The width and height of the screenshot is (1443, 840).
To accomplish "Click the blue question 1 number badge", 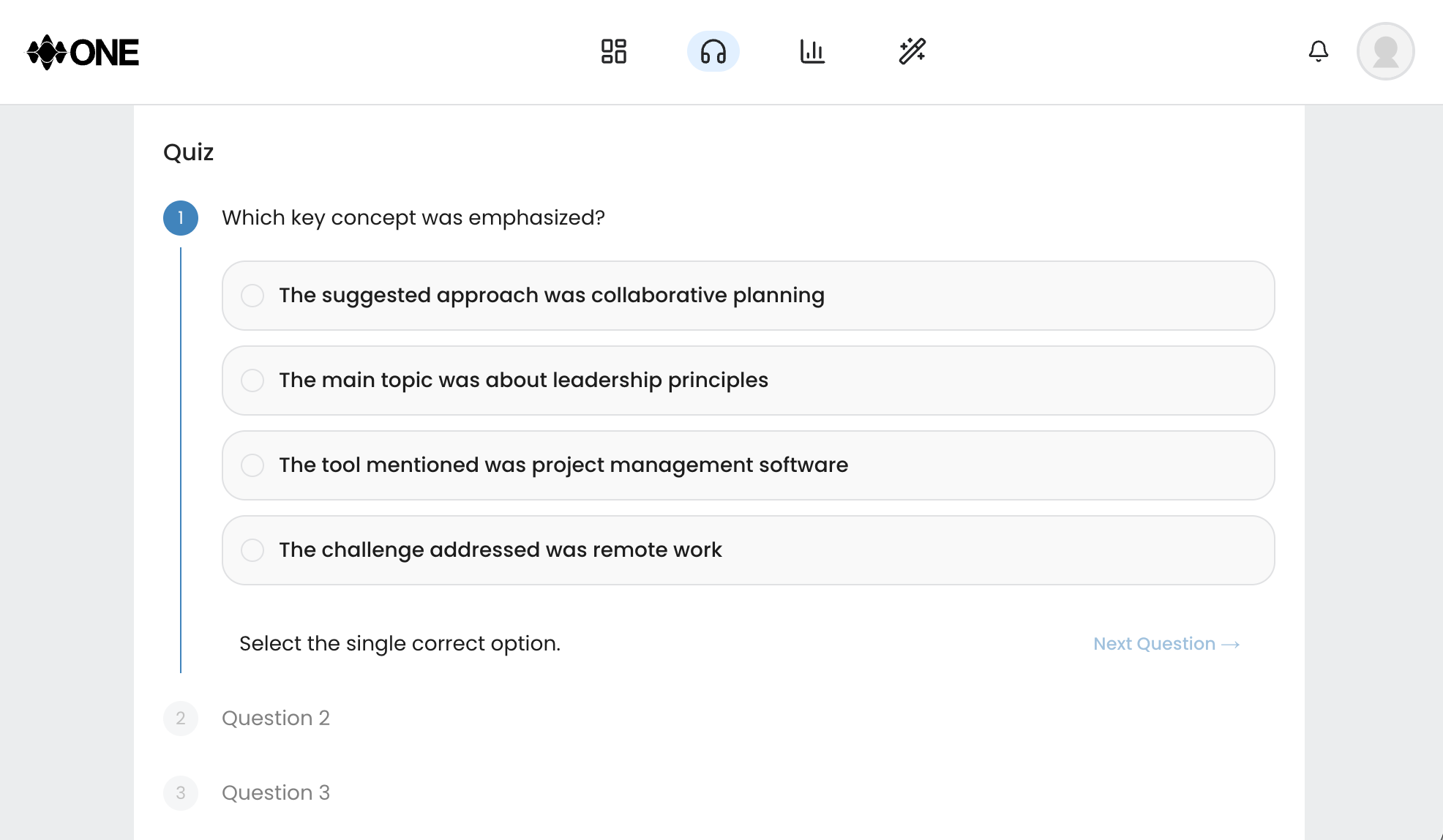I will (x=181, y=217).
